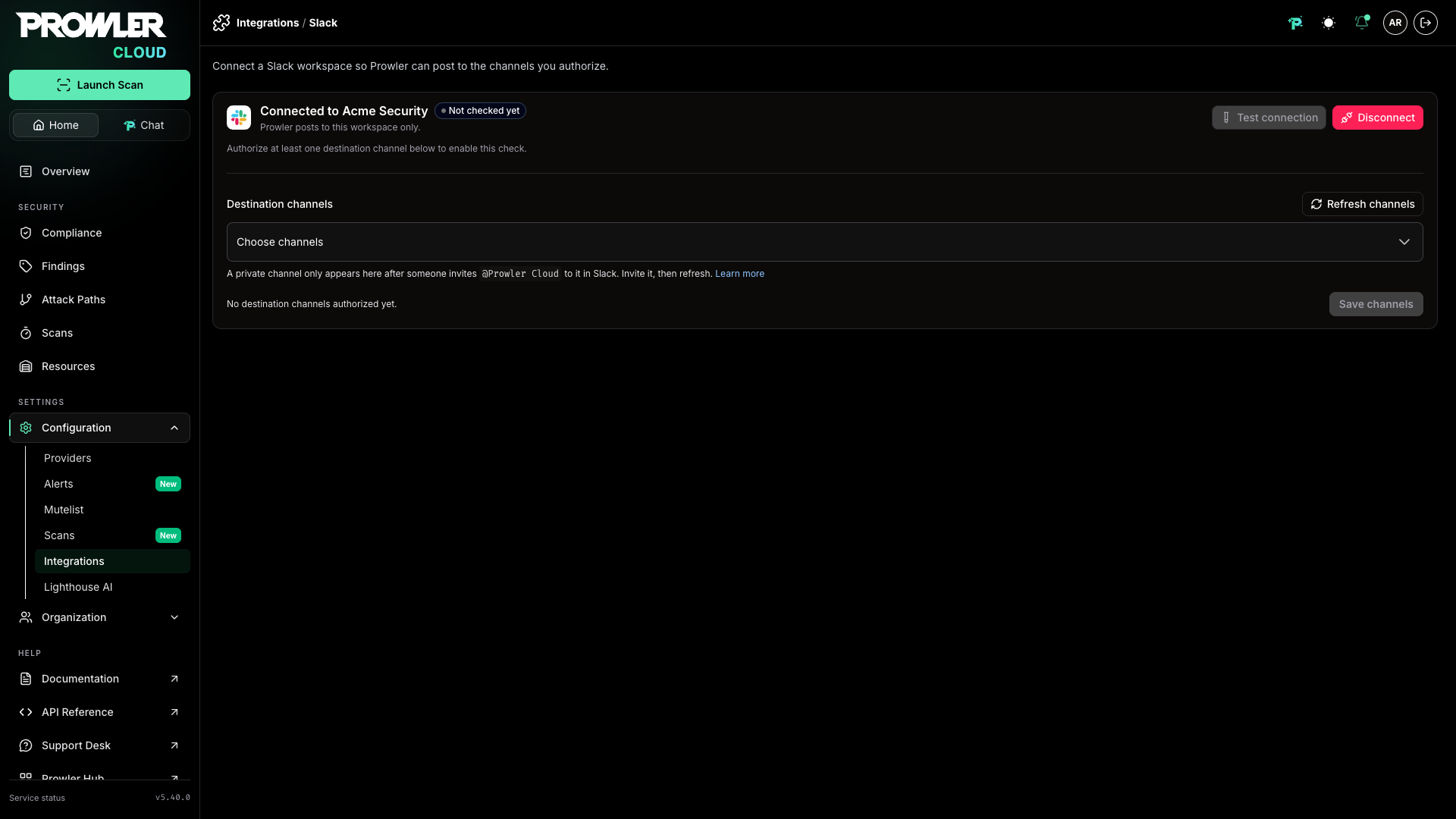Screen dimensions: 1456x819
Task: Open Documentation external link arrow
Action: tap(174, 679)
